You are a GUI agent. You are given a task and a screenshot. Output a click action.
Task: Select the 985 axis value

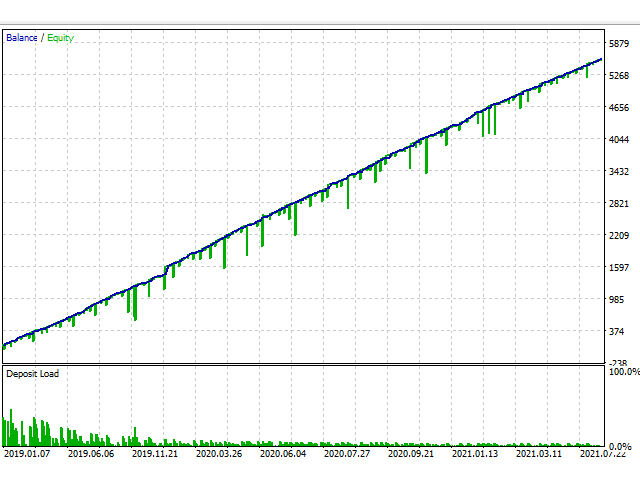point(616,300)
